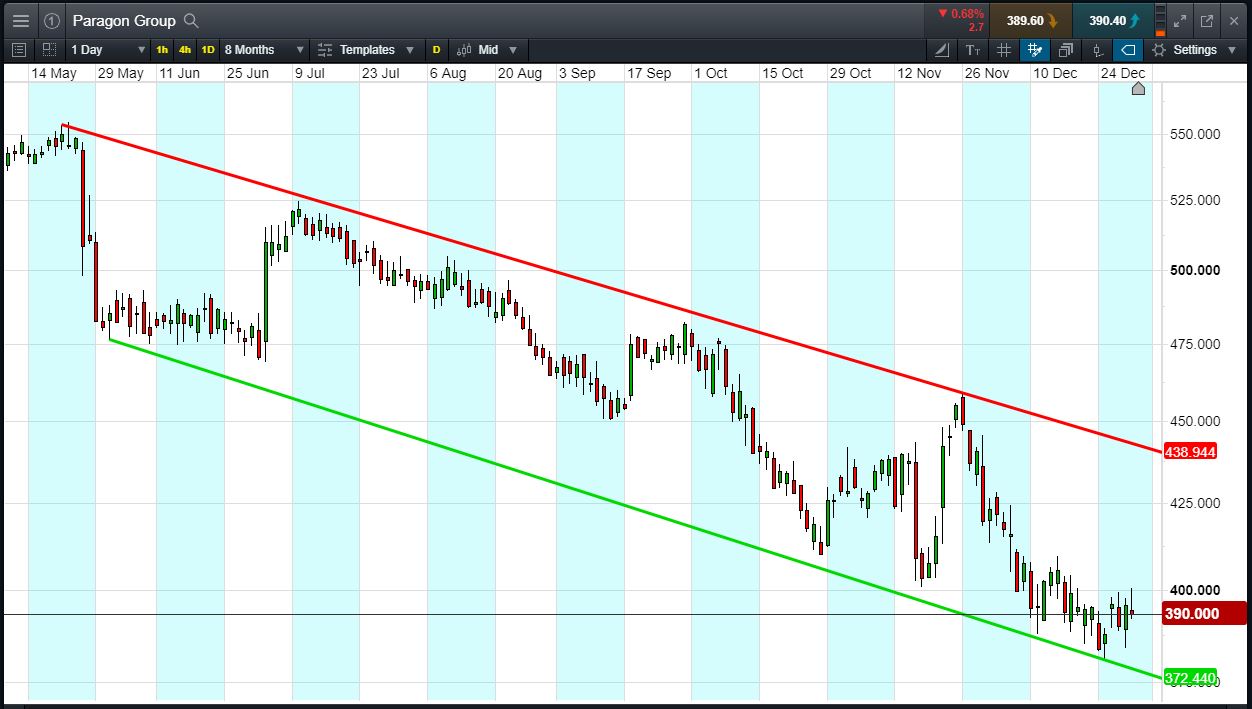Click the overlapping windows compare icon

coord(1066,49)
